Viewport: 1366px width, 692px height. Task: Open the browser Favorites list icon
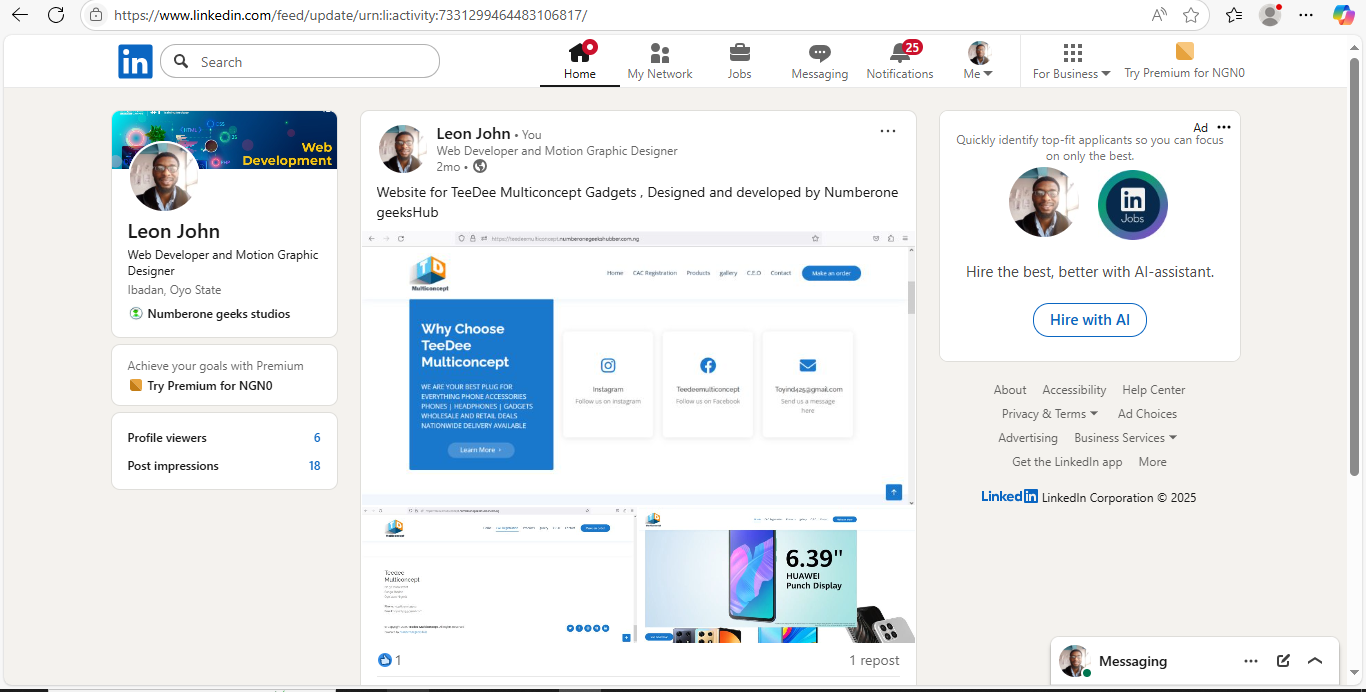(x=1235, y=15)
